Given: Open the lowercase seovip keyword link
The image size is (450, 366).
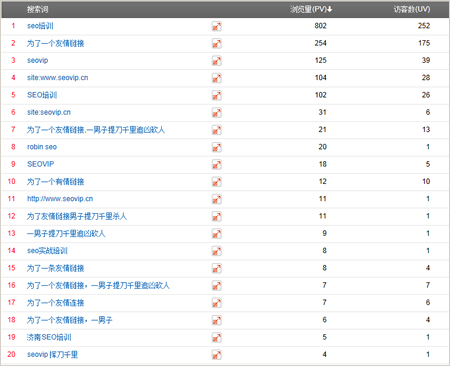Looking at the screenshot, I should click(37, 60).
